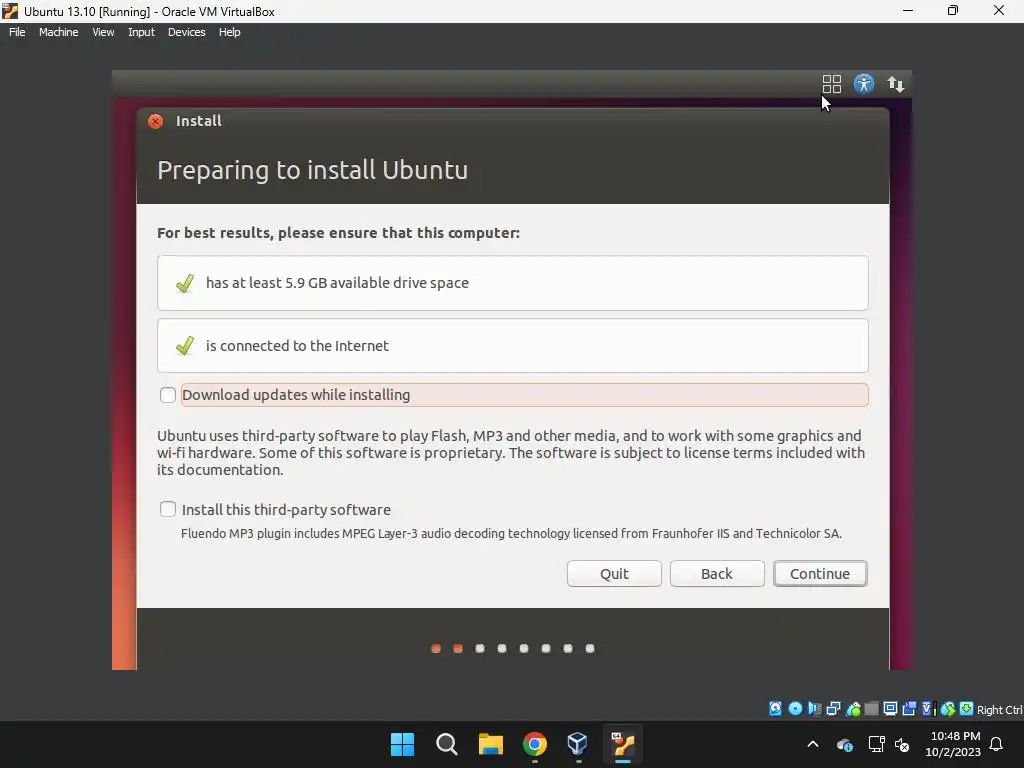Viewport: 1024px width, 768px height.
Task: Click the Continue button
Action: pyautogui.click(x=820, y=573)
